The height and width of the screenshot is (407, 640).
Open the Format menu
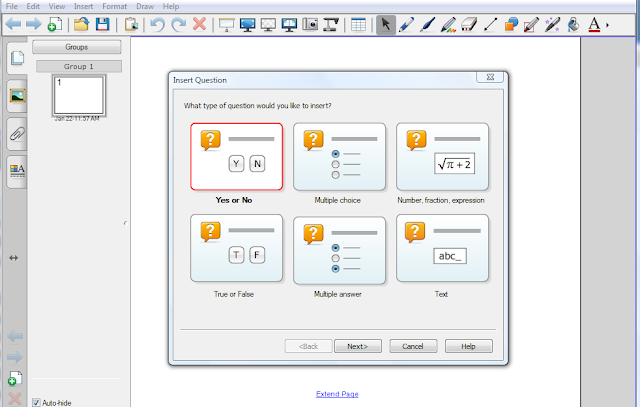(x=114, y=7)
